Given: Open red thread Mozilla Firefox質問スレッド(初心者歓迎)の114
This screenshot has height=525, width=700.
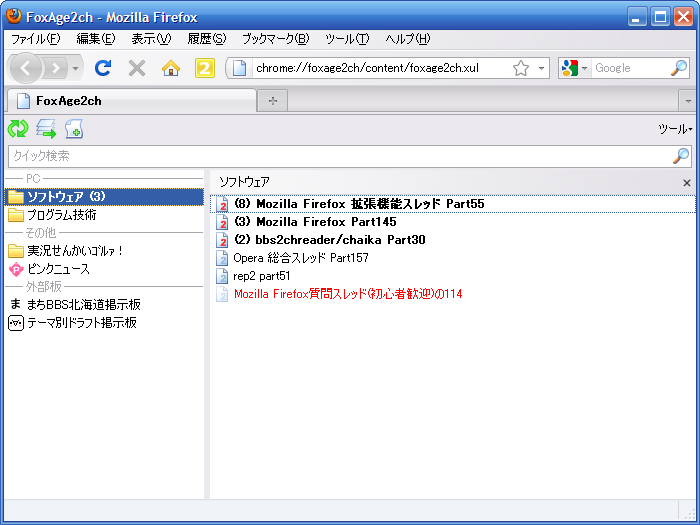Looking at the screenshot, I should tap(453, 294).
